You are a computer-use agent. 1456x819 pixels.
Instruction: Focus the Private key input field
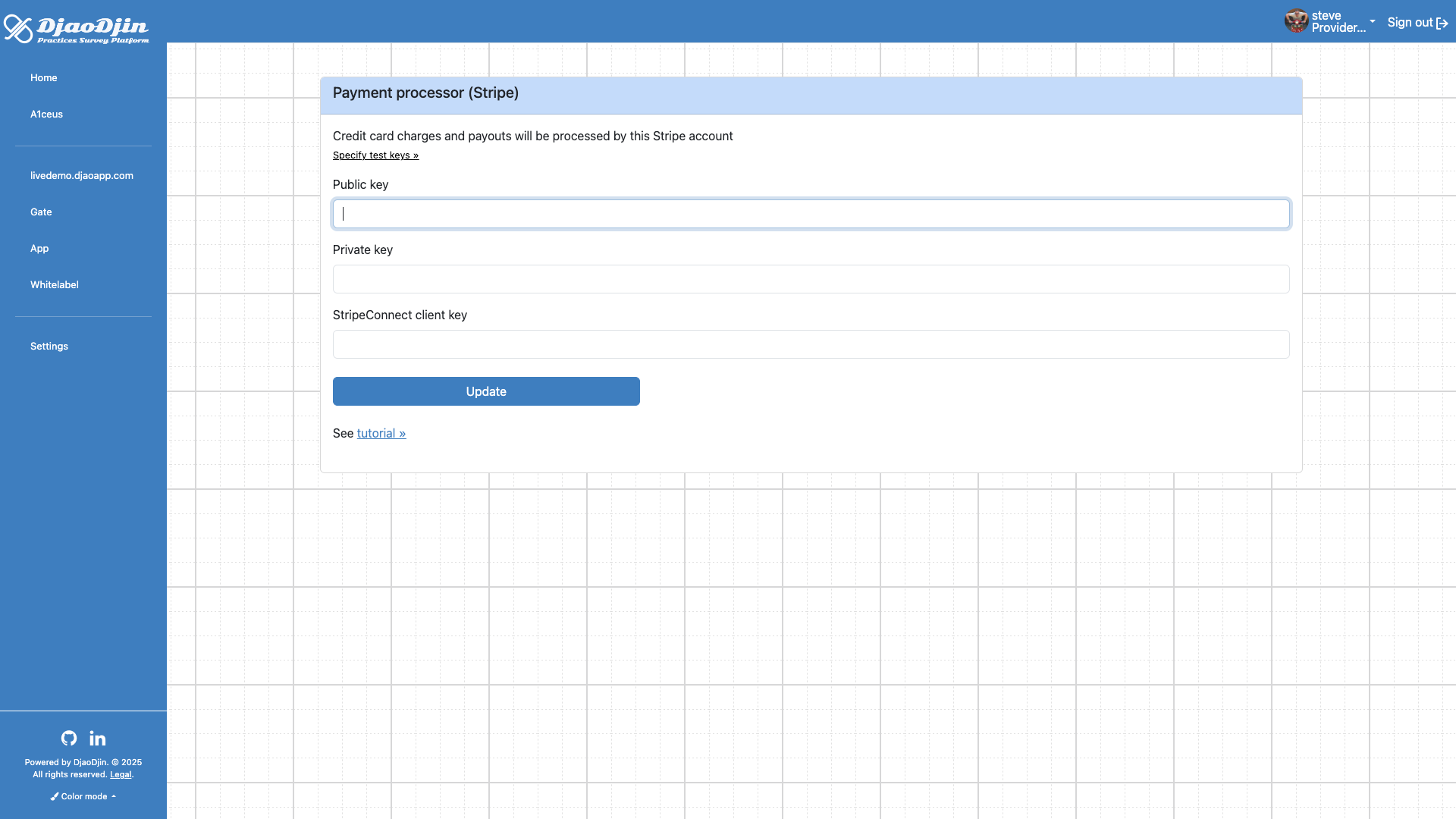[811, 279]
